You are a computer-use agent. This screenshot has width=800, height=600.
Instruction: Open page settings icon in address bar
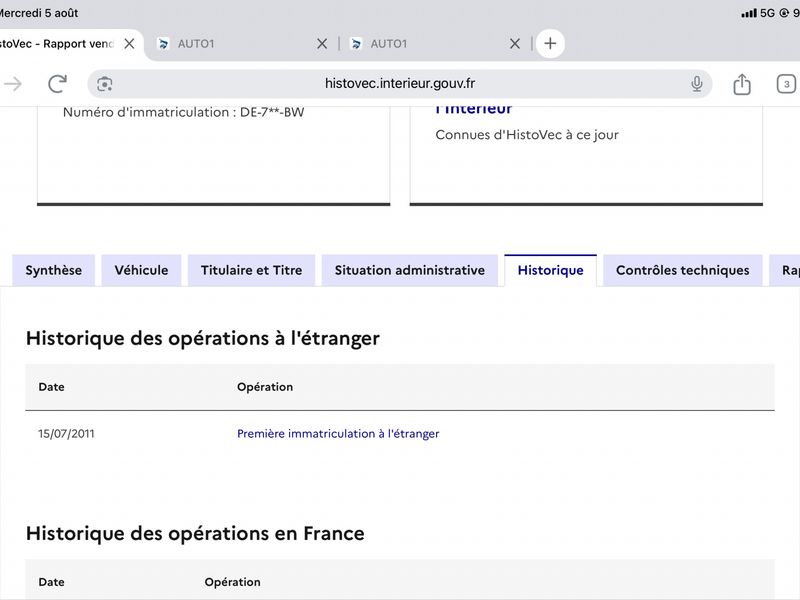point(105,84)
